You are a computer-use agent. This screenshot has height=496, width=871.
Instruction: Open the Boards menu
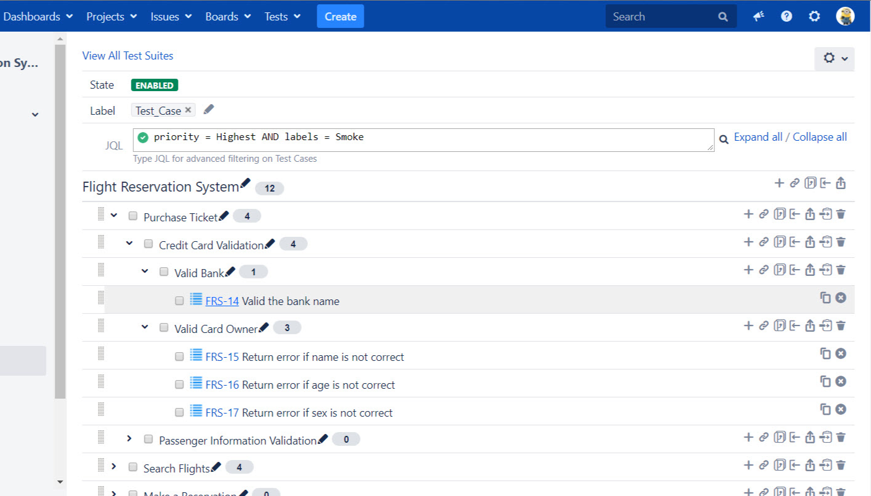point(228,17)
